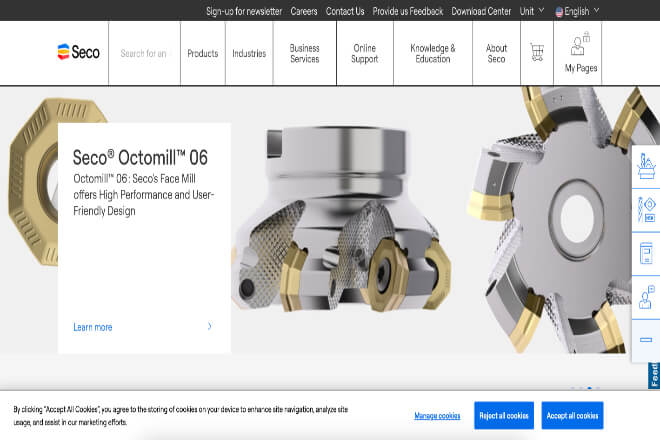The height and width of the screenshot is (440, 660).
Task: Open the Careers link
Action: click(304, 11)
